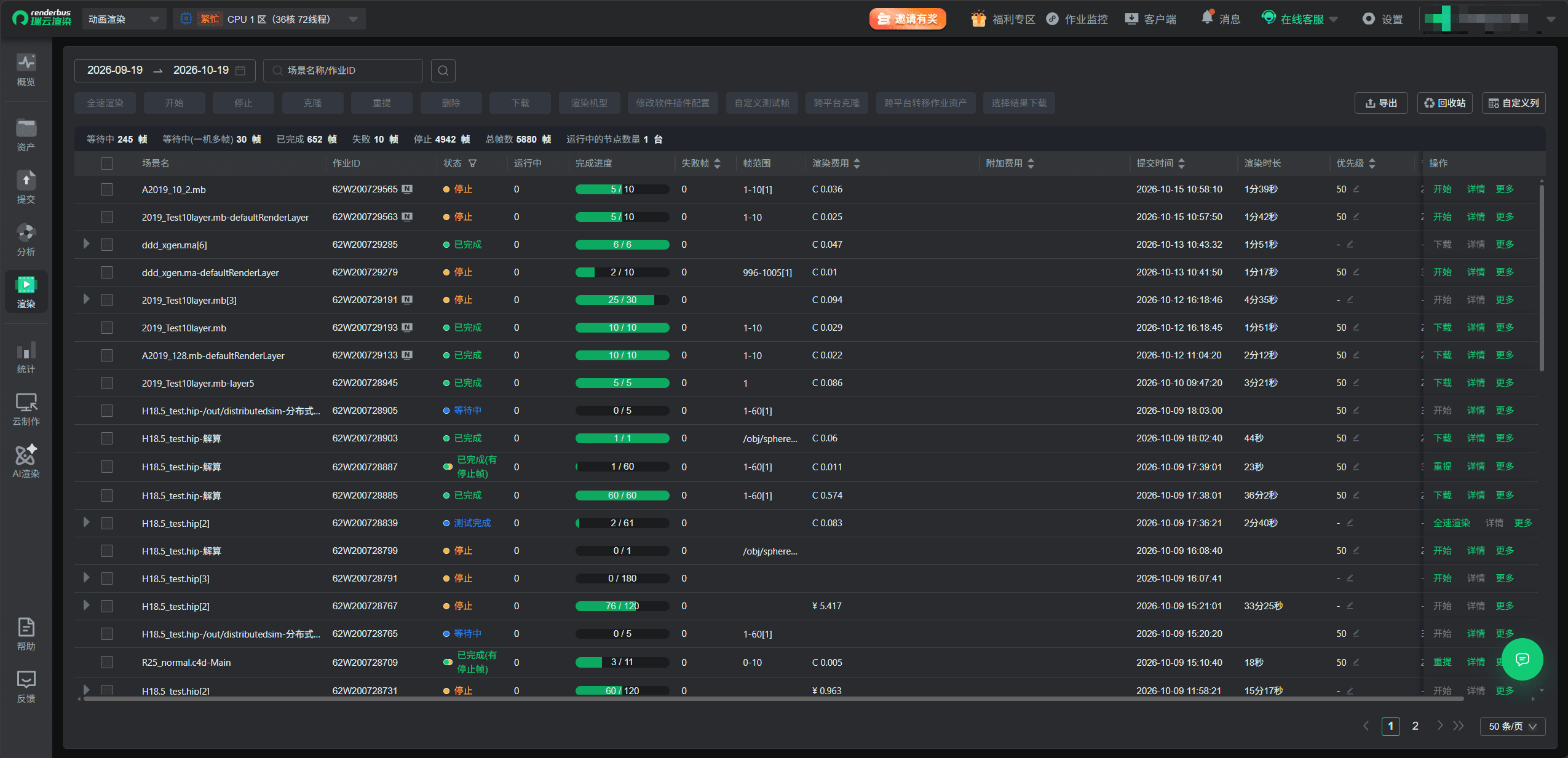Check the R25_normal.c4d-Main row checkbox
1568x758 pixels.
107,662
